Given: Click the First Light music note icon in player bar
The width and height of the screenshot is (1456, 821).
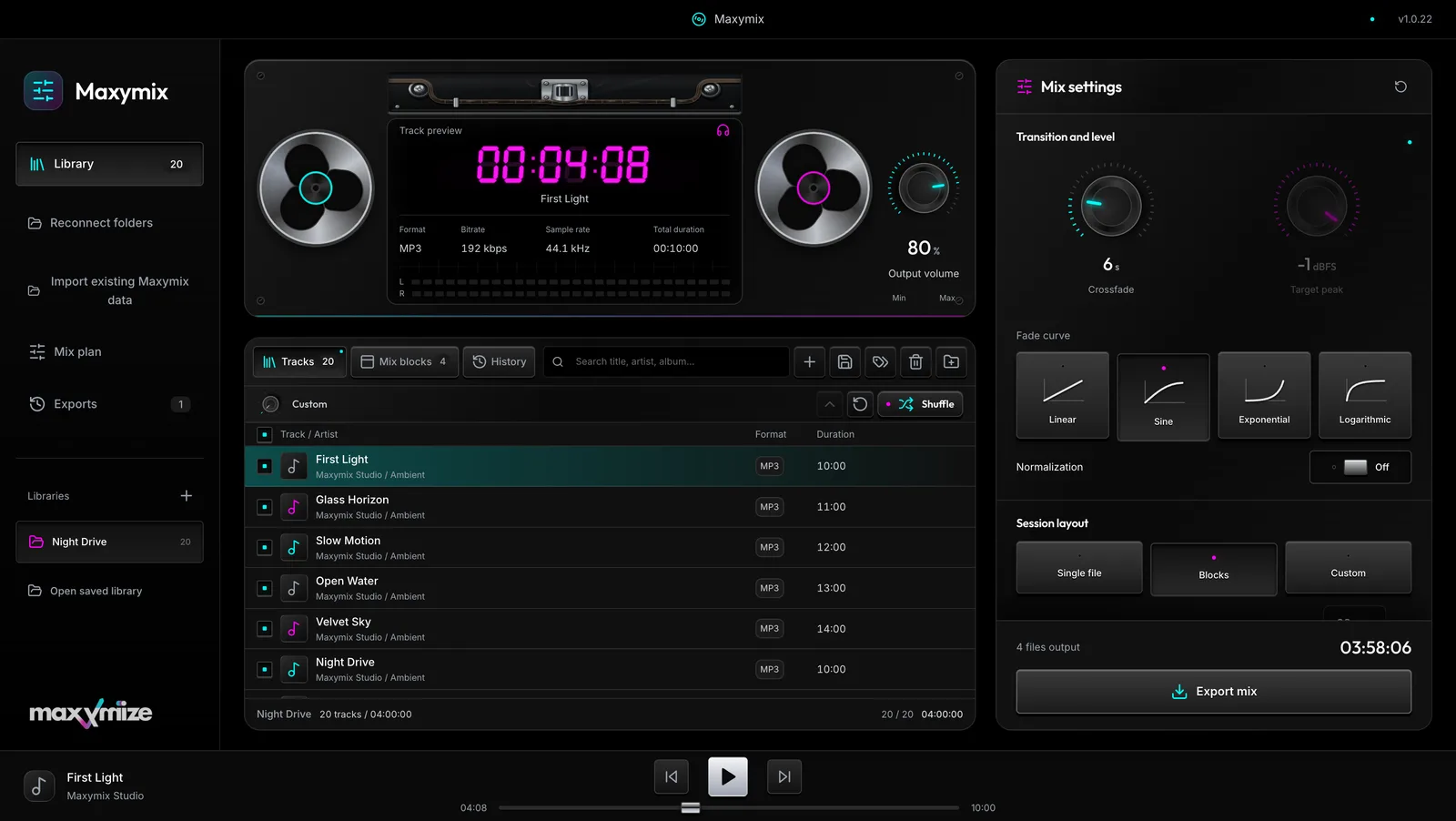Looking at the screenshot, I should pyautogui.click(x=38, y=786).
